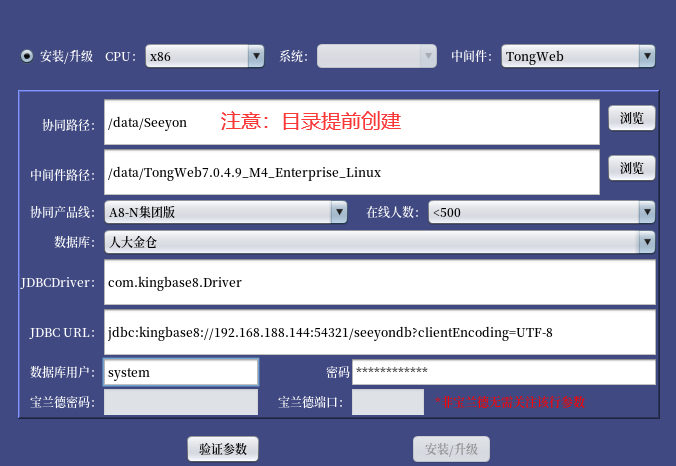The height and width of the screenshot is (466, 676).
Task: Click the 协同路径 /data/Seeyon input field
Action: (x=352, y=122)
